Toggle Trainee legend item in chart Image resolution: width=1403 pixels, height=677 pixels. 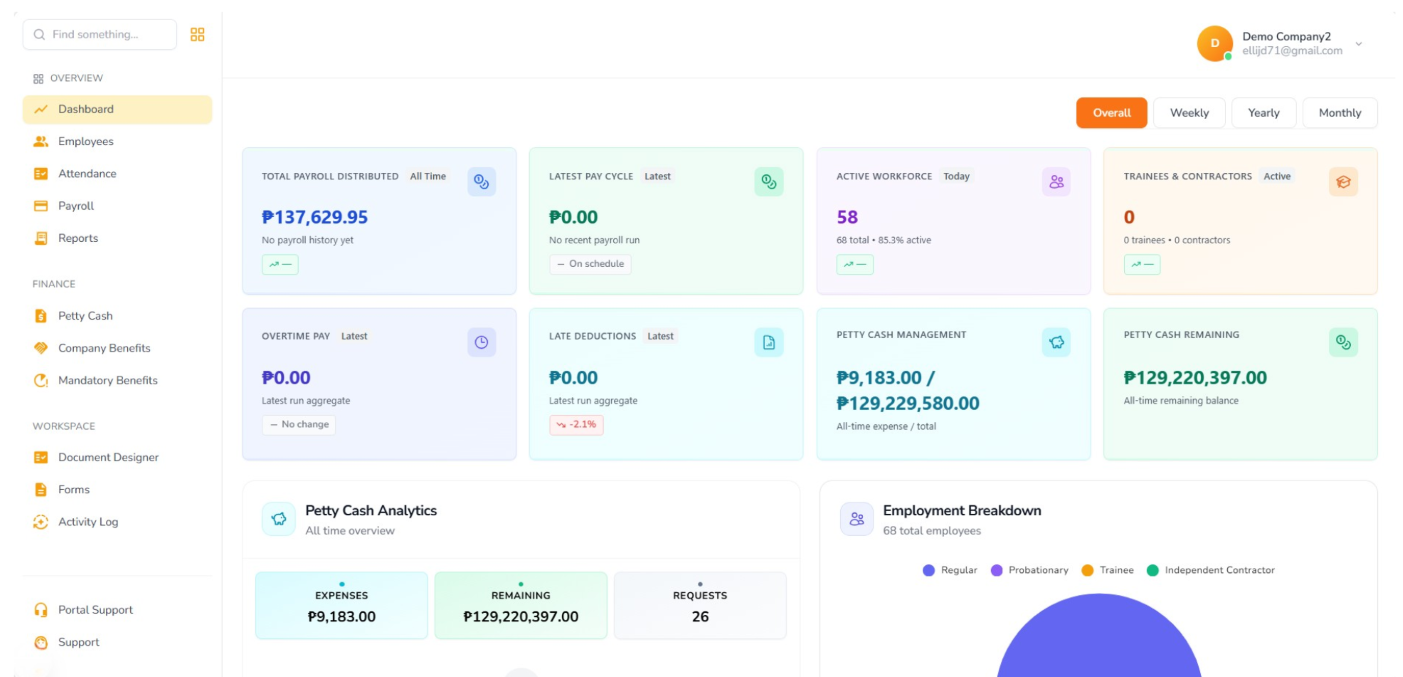click(1107, 570)
